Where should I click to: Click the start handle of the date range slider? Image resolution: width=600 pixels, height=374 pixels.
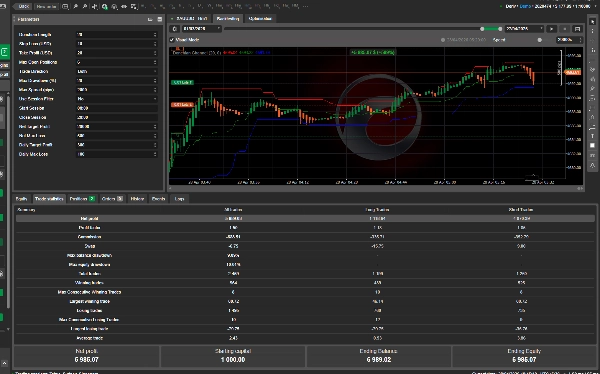(x=482, y=29)
